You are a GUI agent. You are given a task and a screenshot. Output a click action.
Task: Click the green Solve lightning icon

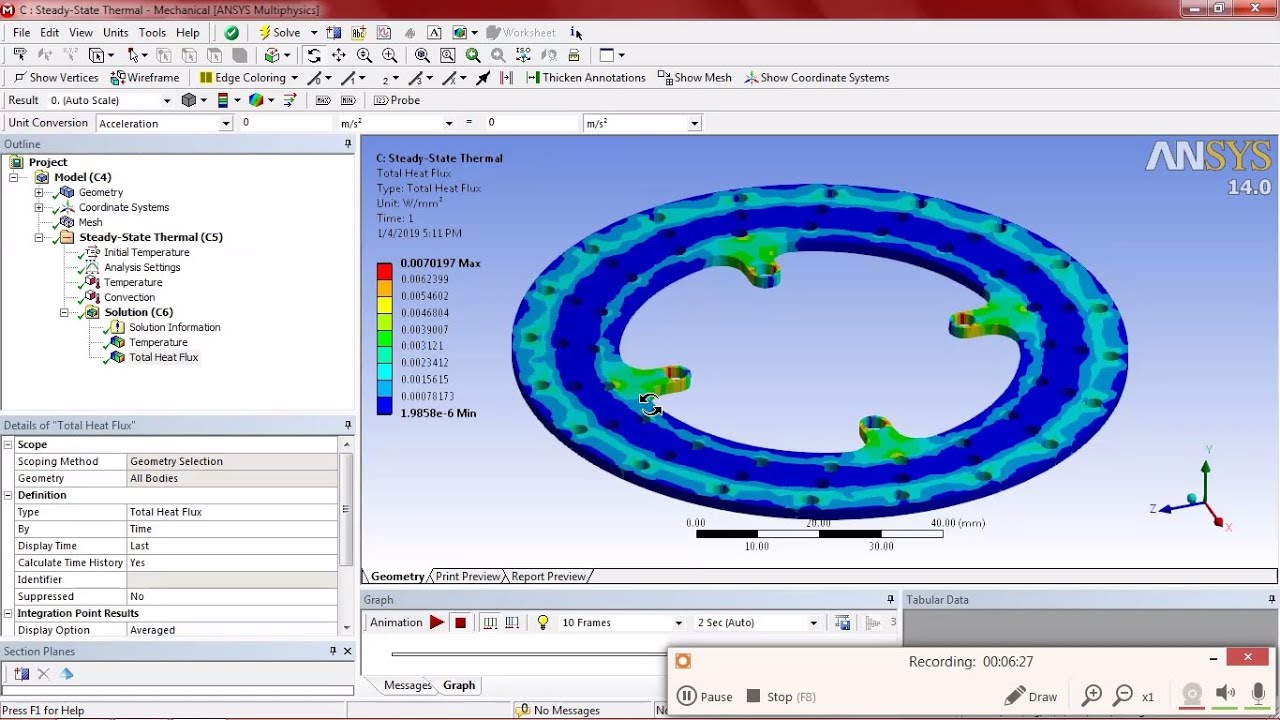pyautogui.click(x=265, y=33)
